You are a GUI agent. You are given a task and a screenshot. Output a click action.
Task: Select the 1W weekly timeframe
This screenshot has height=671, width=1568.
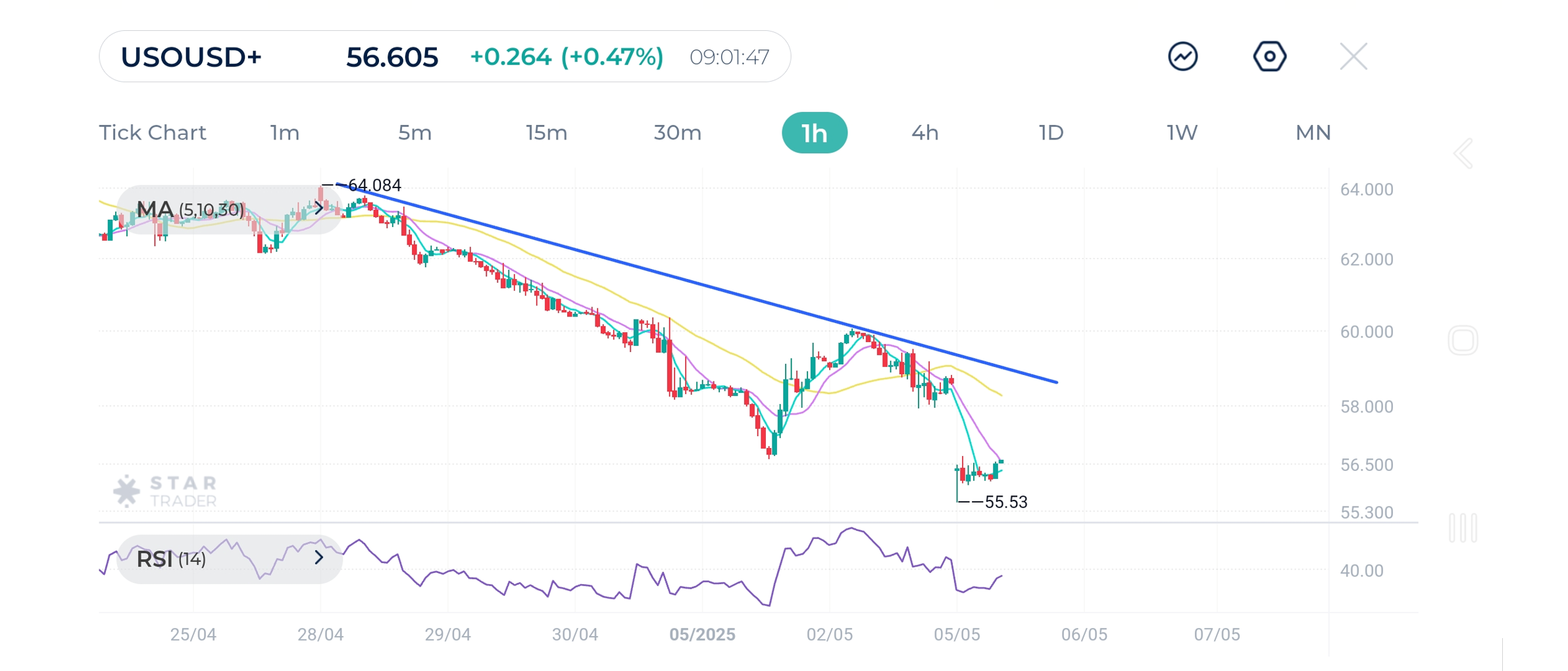[1180, 133]
